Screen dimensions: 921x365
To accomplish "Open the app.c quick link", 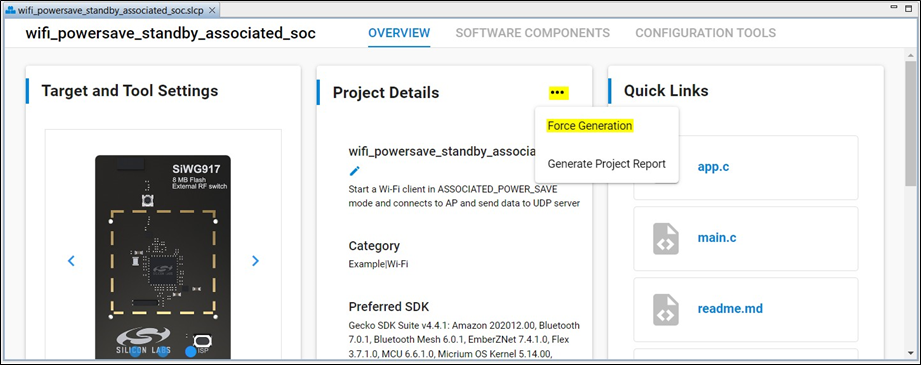I will click(x=713, y=166).
